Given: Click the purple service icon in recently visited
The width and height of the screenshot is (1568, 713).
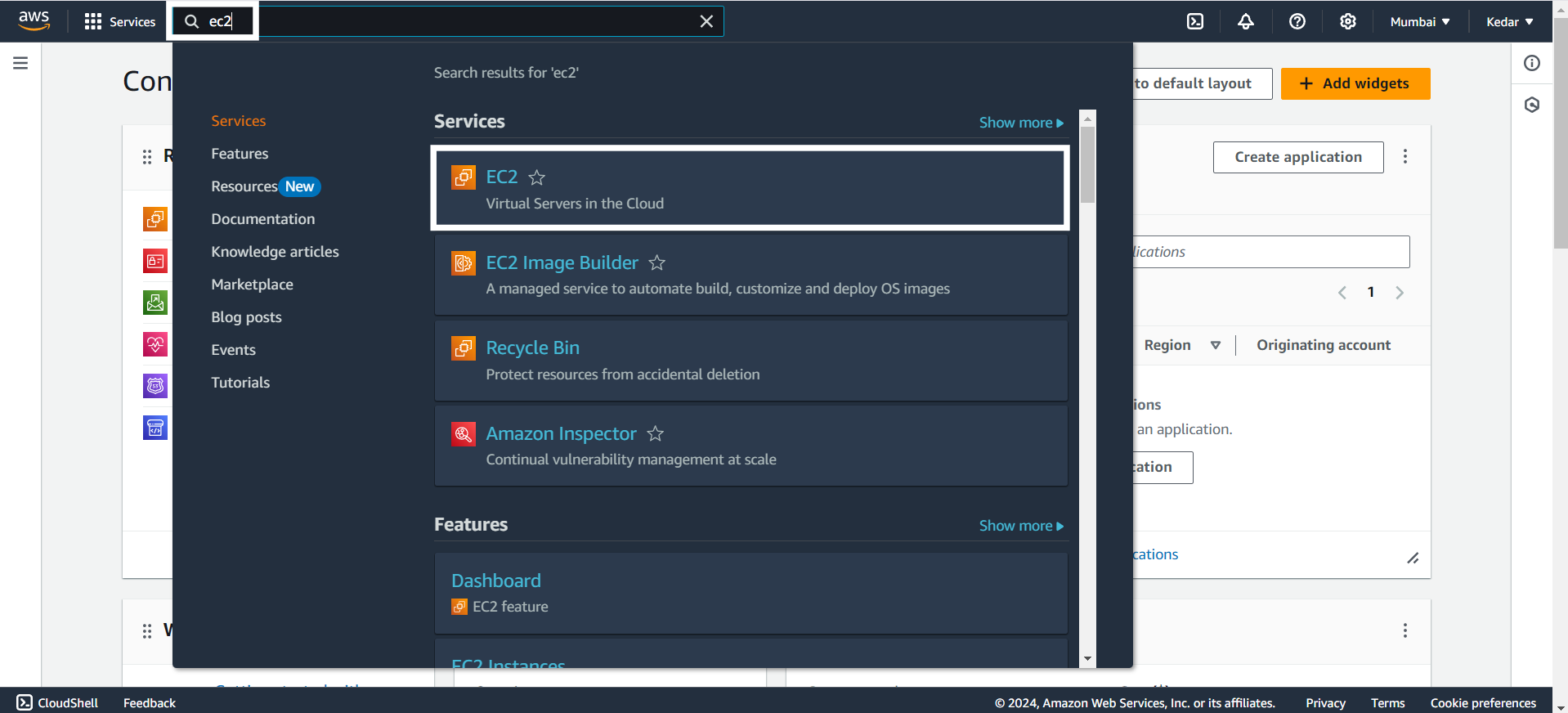Looking at the screenshot, I should click(155, 386).
